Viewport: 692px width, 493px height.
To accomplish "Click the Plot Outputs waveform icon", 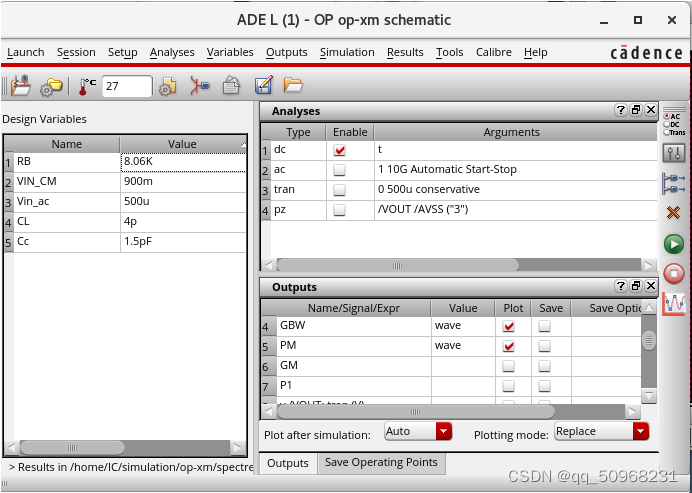I will point(674,302).
